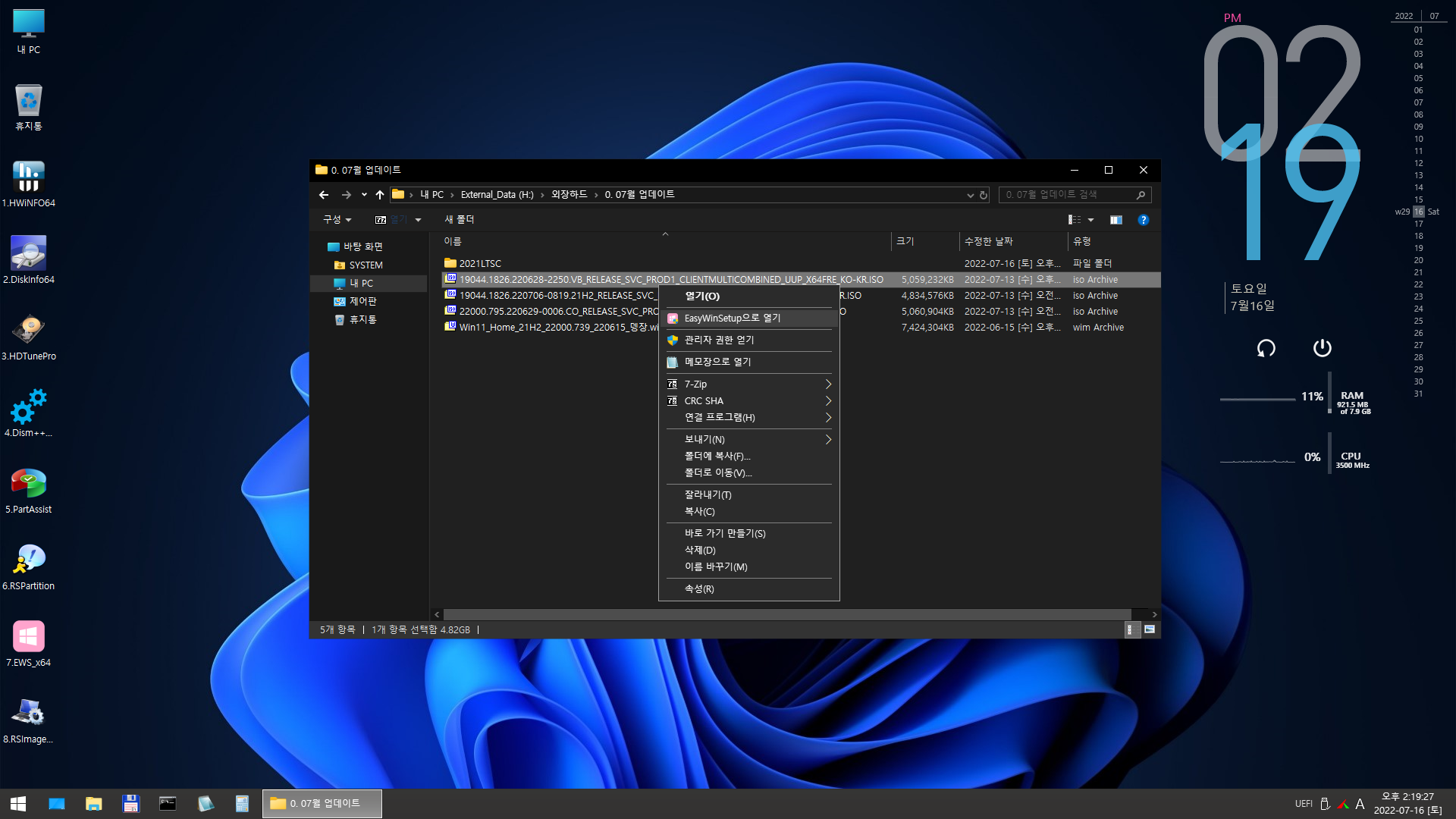This screenshot has height=819, width=1456.
Task: Select 속성(R) in the context menu
Action: coord(749,589)
